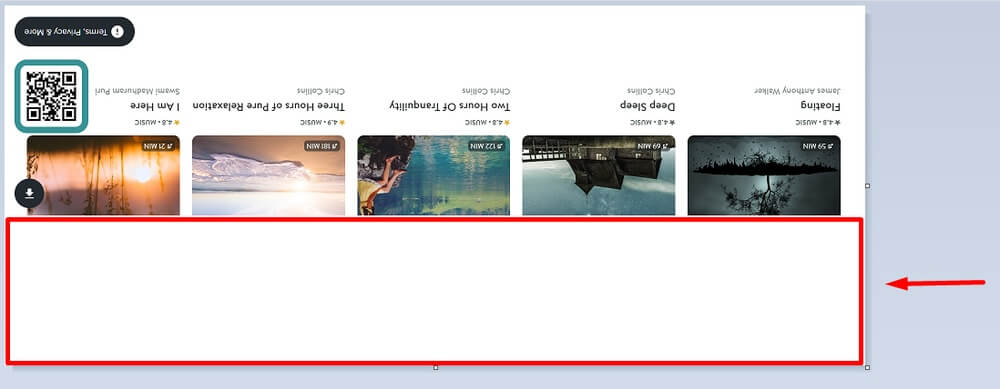The image size is (1000, 389).
Task: Click the QR code with teal border
Action: click(51, 96)
